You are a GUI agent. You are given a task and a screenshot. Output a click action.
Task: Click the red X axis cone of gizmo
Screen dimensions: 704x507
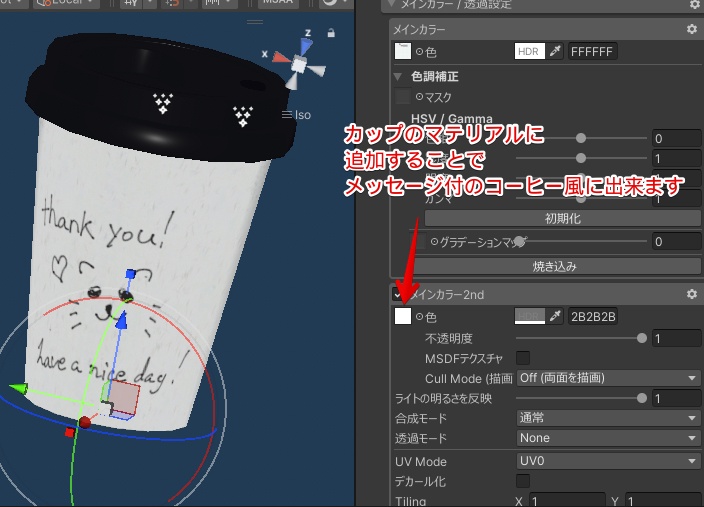tap(282, 57)
